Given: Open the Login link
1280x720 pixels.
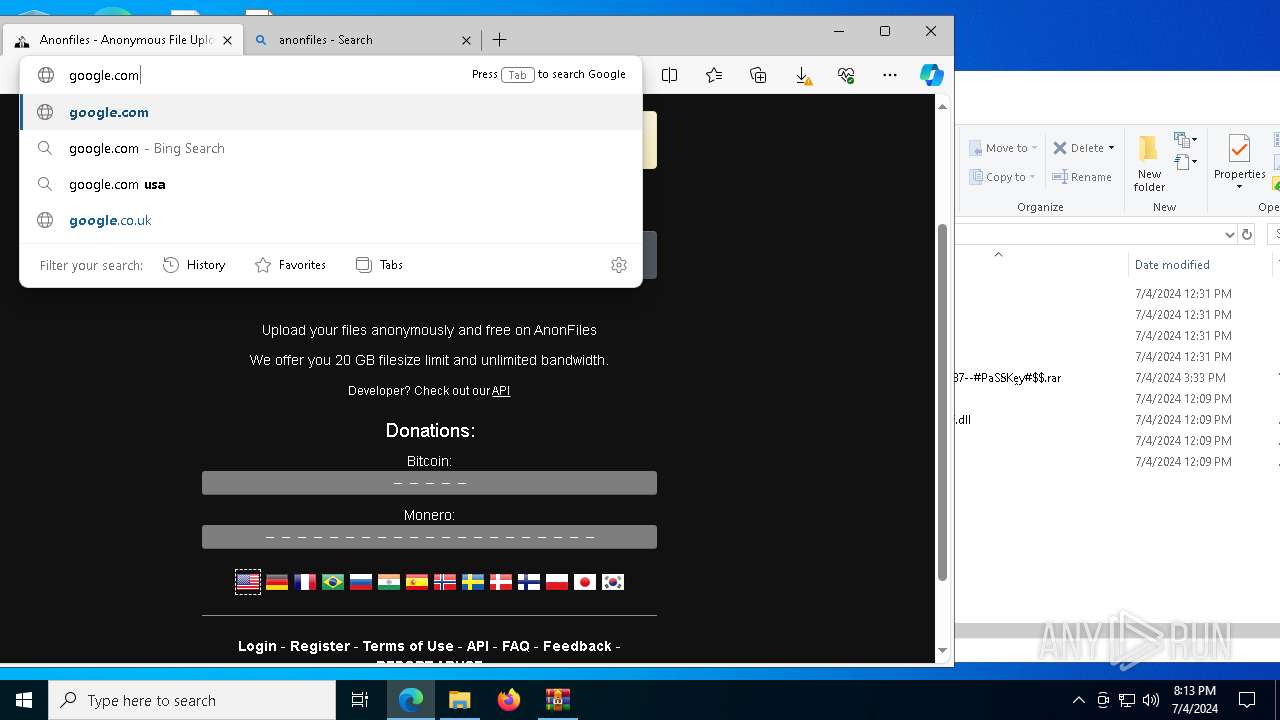Looking at the screenshot, I should click(x=257, y=646).
